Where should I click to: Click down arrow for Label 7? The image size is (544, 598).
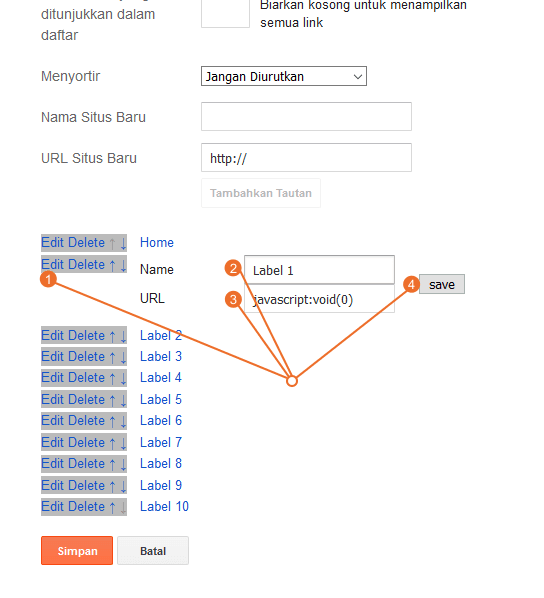point(123,443)
